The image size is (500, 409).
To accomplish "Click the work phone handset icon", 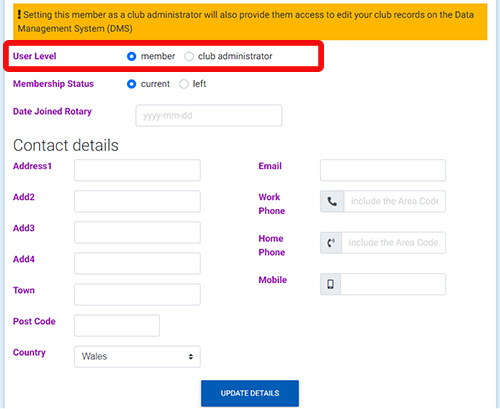I will [332, 201].
